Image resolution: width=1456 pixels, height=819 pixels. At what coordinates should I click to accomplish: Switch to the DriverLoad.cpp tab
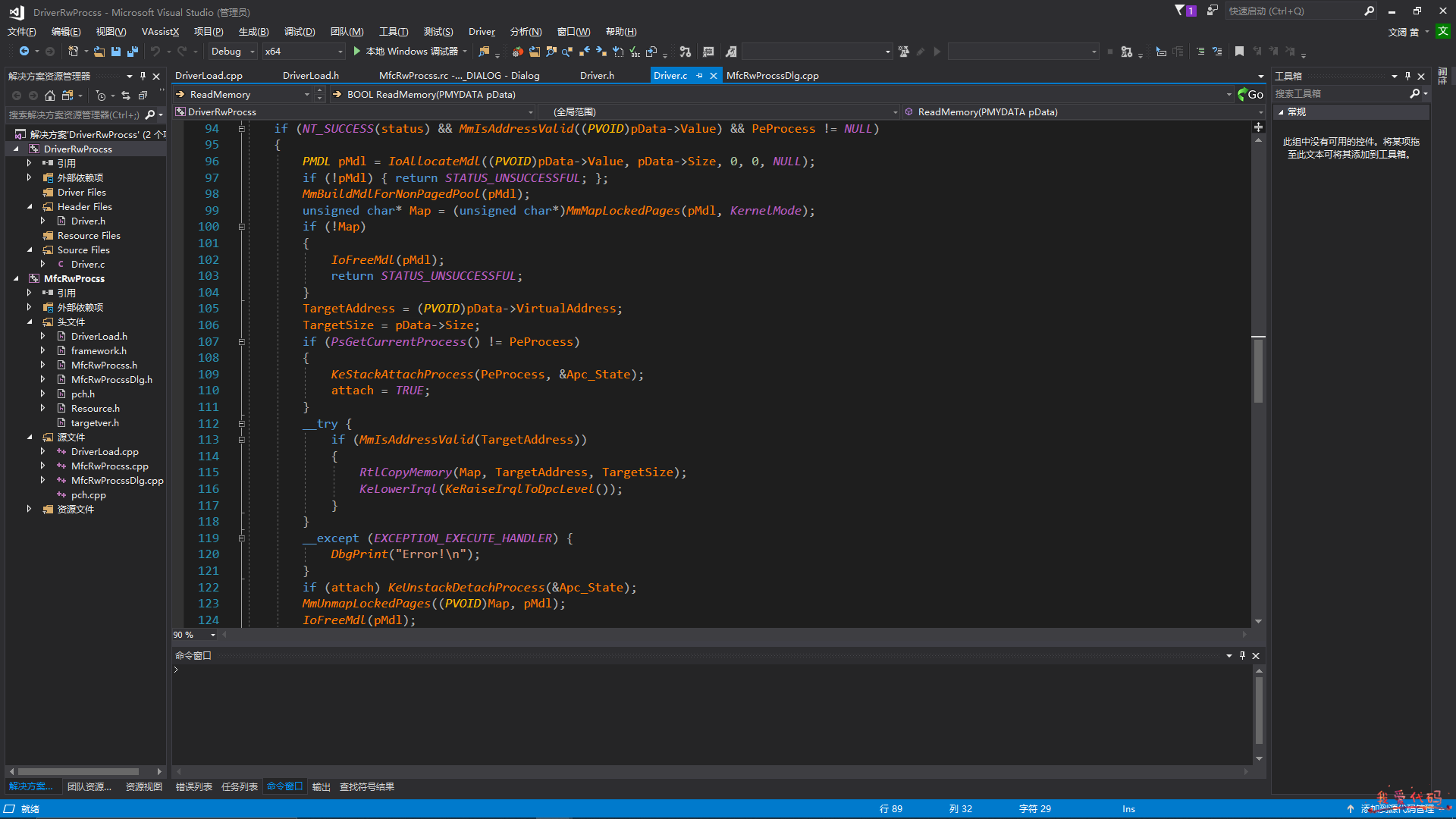209,76
